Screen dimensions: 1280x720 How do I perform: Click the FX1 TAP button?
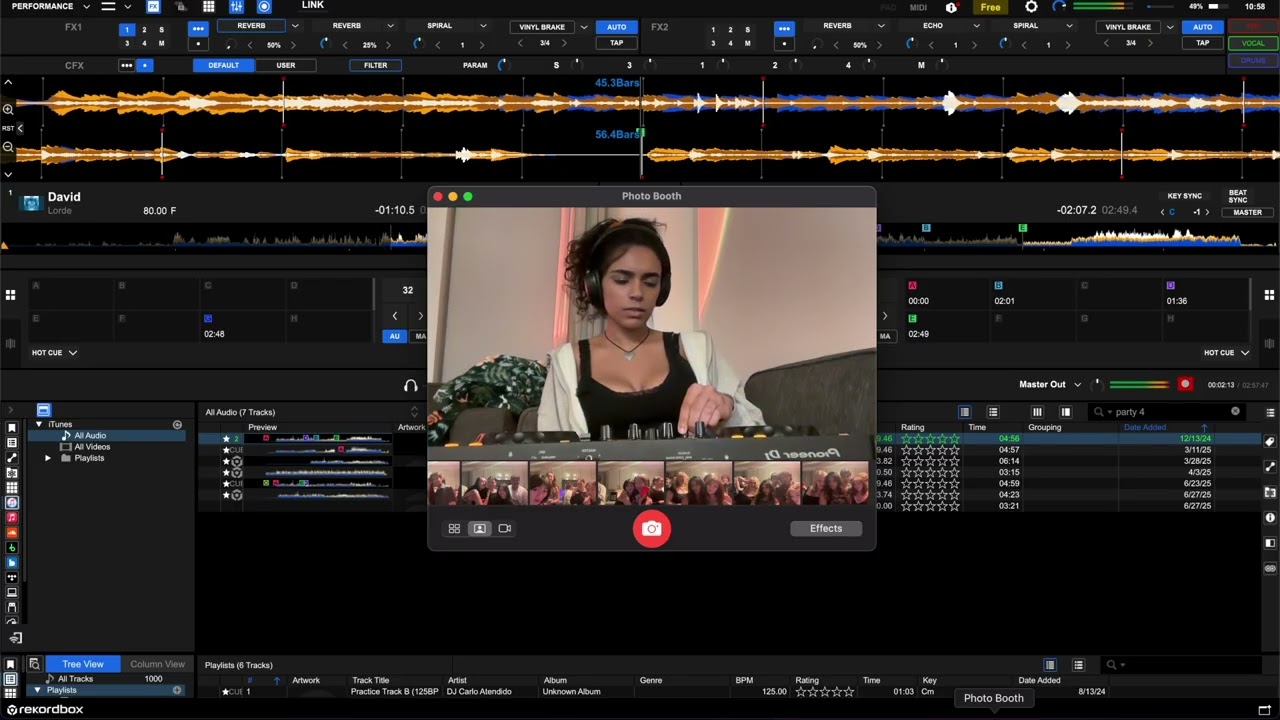tap(617, 43)
